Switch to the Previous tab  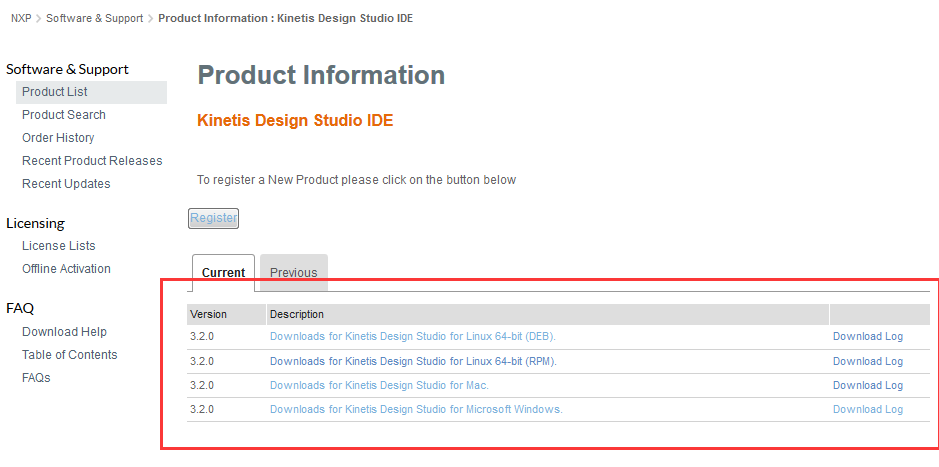pos(293,272)
